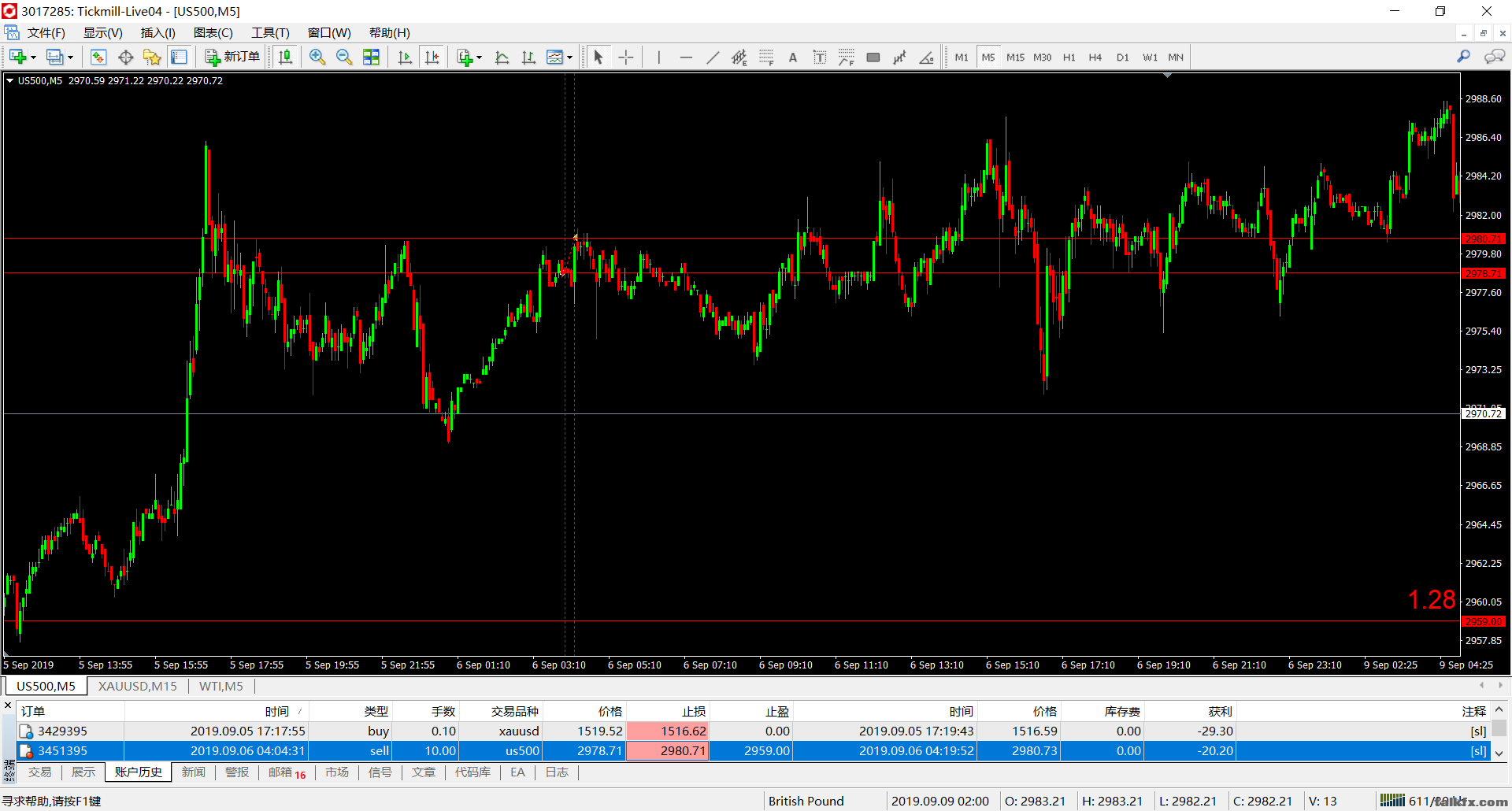Select the angle trendline tool

tap(927, 57)
